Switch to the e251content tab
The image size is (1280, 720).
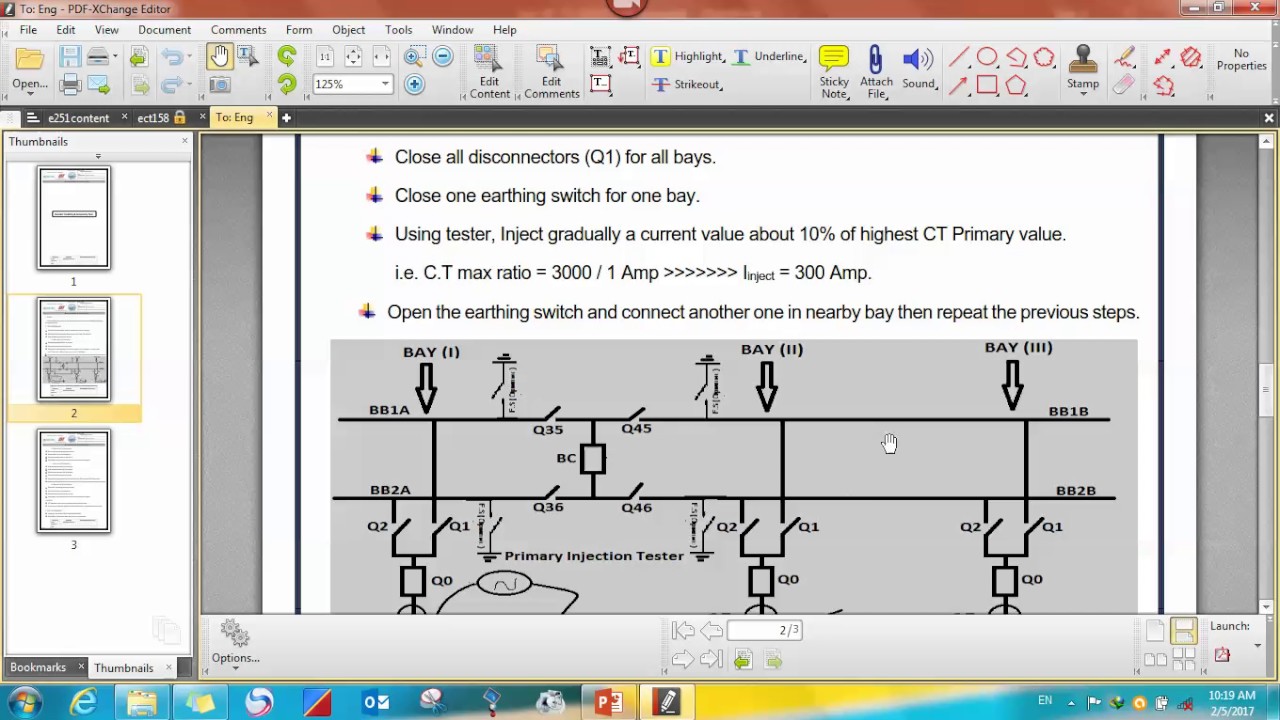(78, 118)
